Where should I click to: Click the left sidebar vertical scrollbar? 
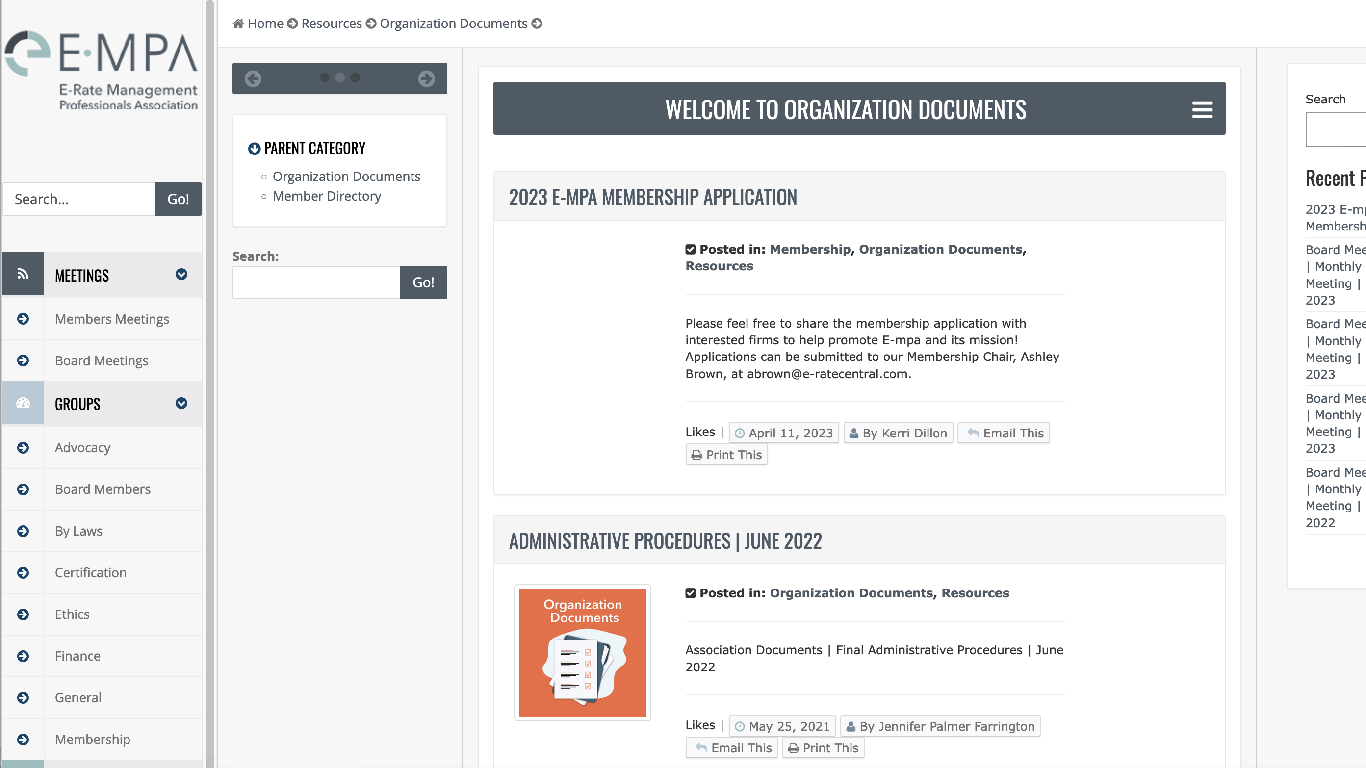coord(210,384)
